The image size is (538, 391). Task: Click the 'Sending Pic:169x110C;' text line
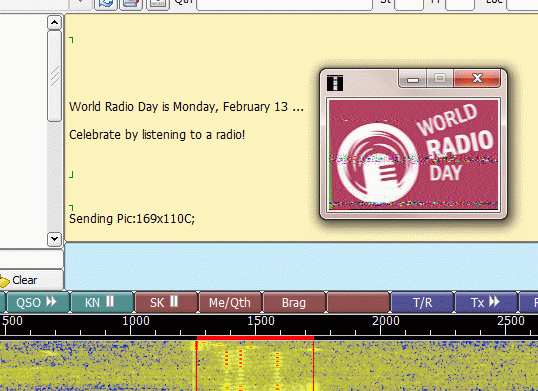(132, 219)
